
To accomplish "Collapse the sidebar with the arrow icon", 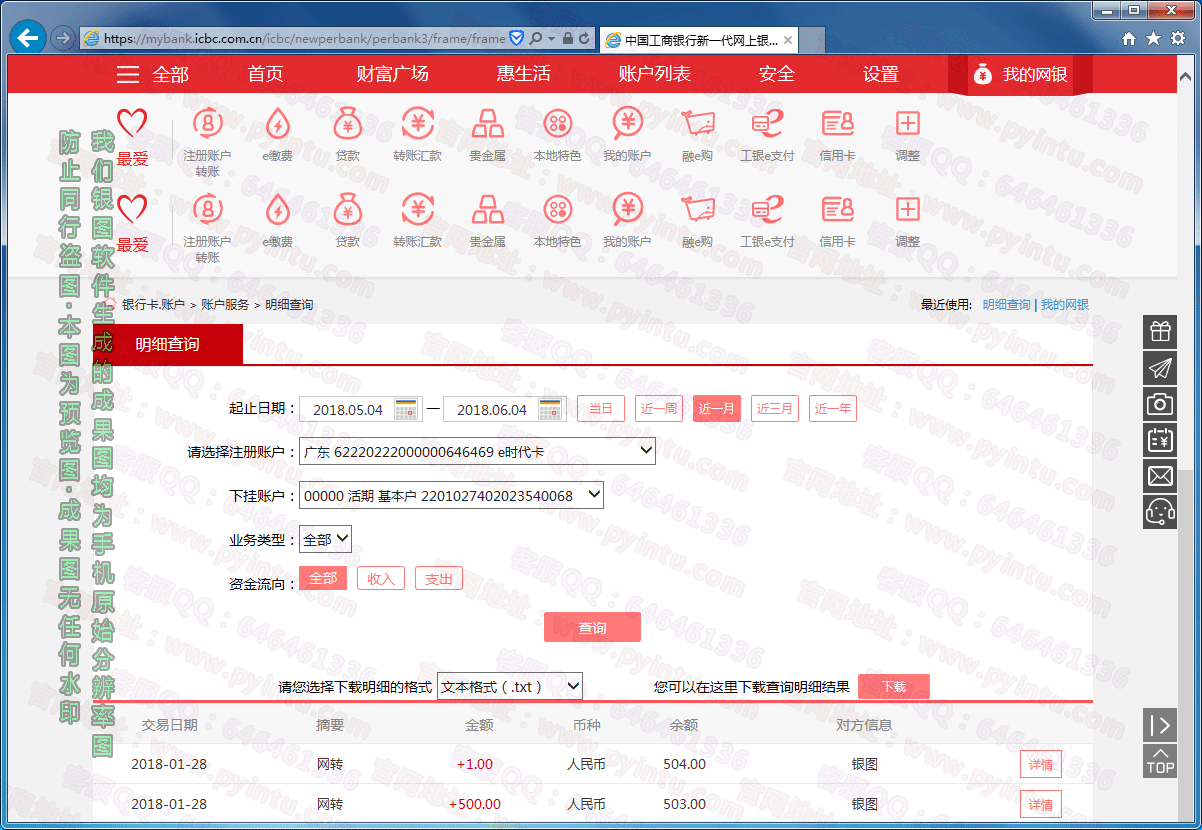I will click(1160, 725).
